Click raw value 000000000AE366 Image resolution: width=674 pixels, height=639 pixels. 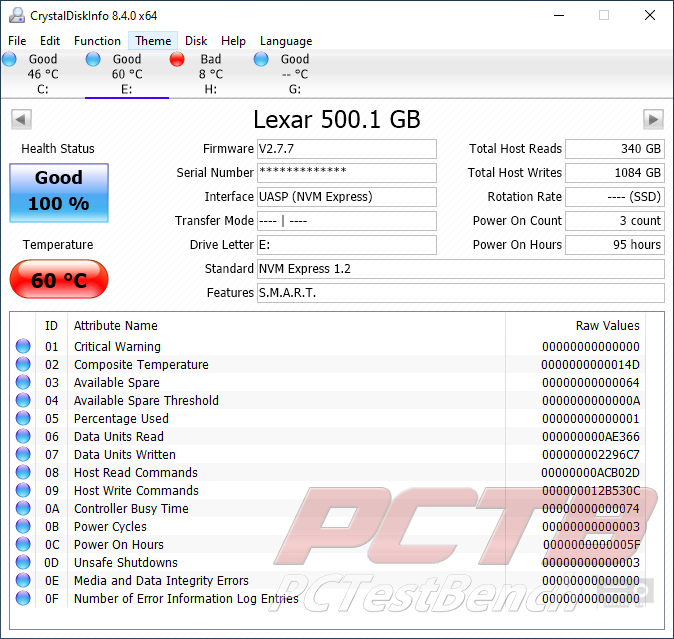(591, 437)
